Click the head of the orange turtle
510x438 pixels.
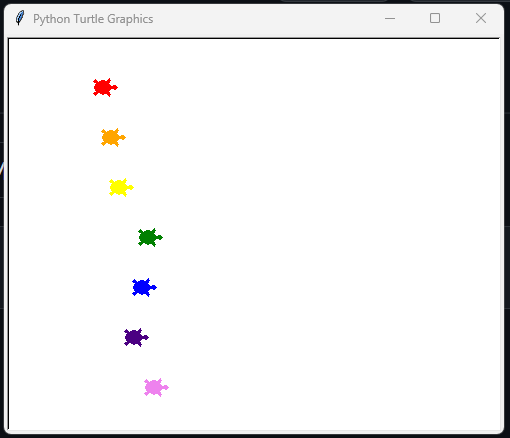(123, 137)
